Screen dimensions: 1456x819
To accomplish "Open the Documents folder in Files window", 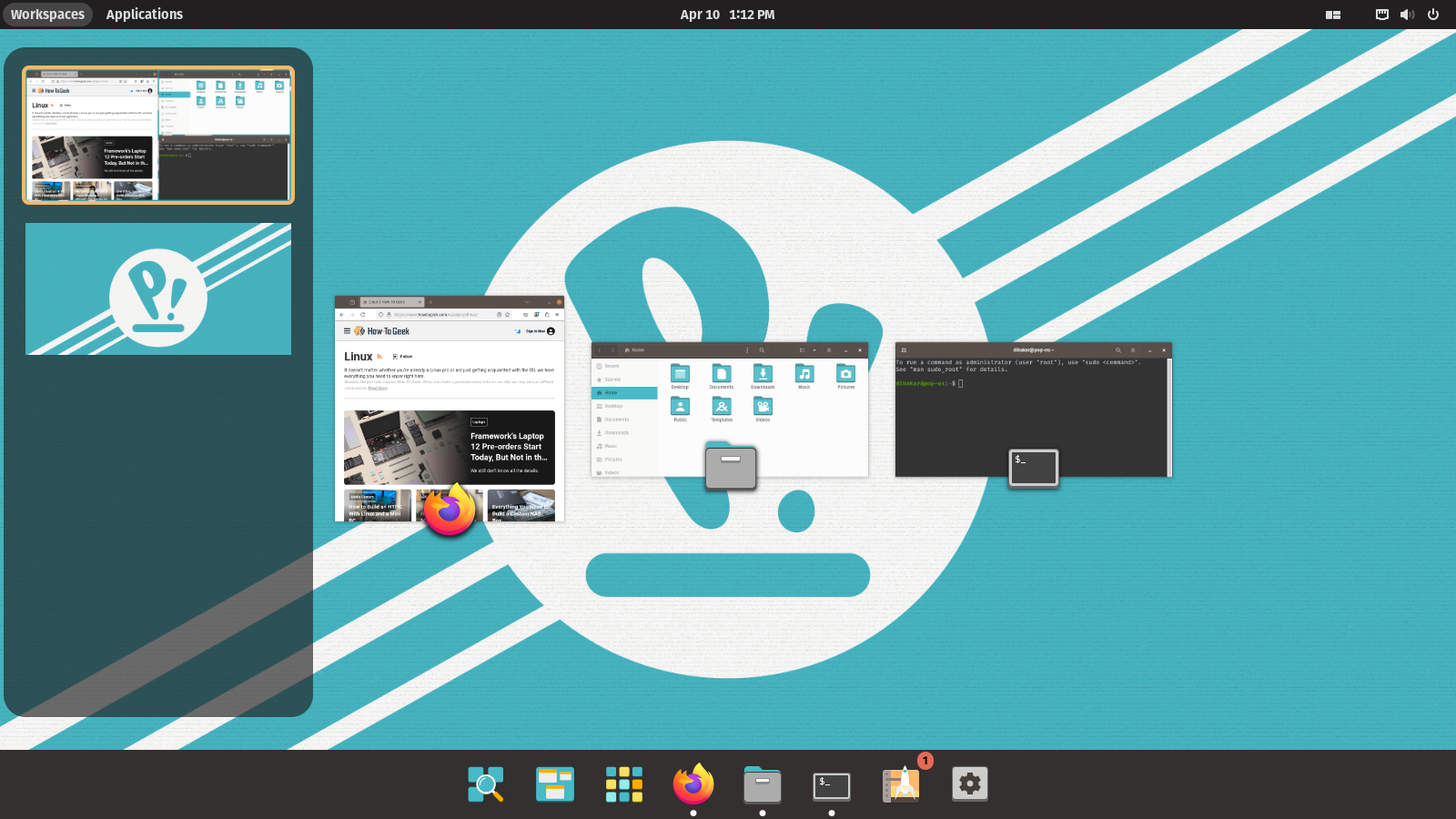I will [x=722, y=377].
